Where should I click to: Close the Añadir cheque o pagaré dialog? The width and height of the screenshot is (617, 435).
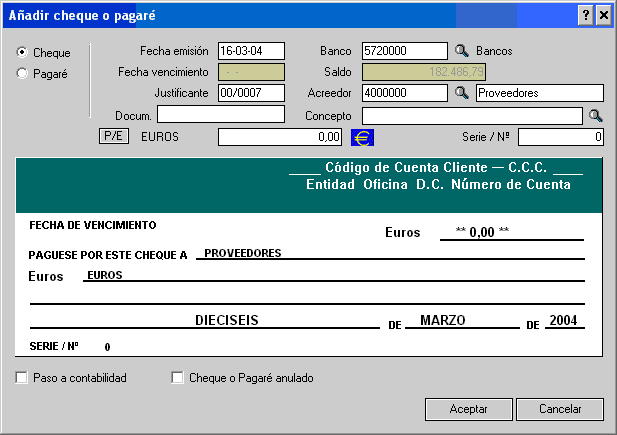point(603,16)
